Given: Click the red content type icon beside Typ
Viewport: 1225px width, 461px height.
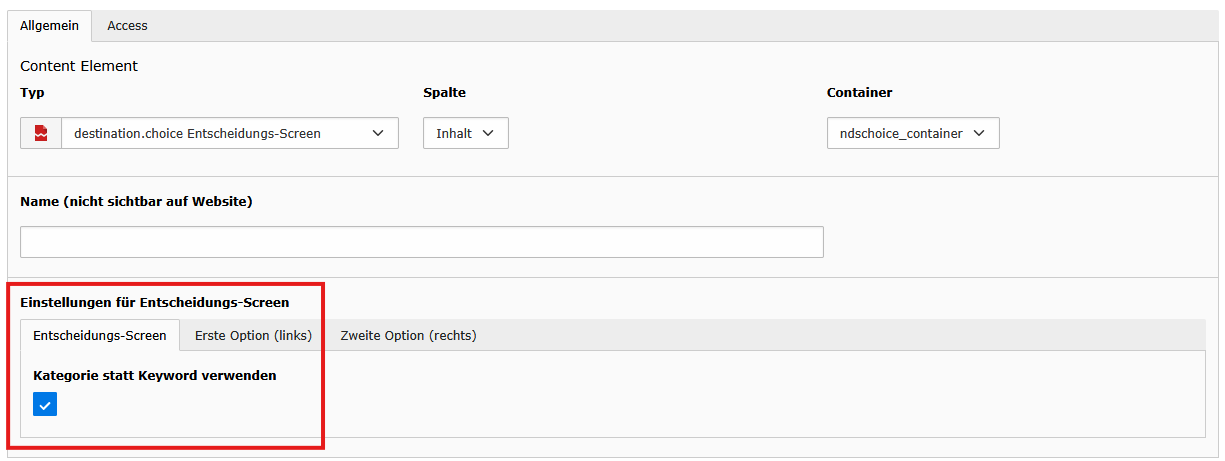Looking at the screenshot, I should point(41,133).
